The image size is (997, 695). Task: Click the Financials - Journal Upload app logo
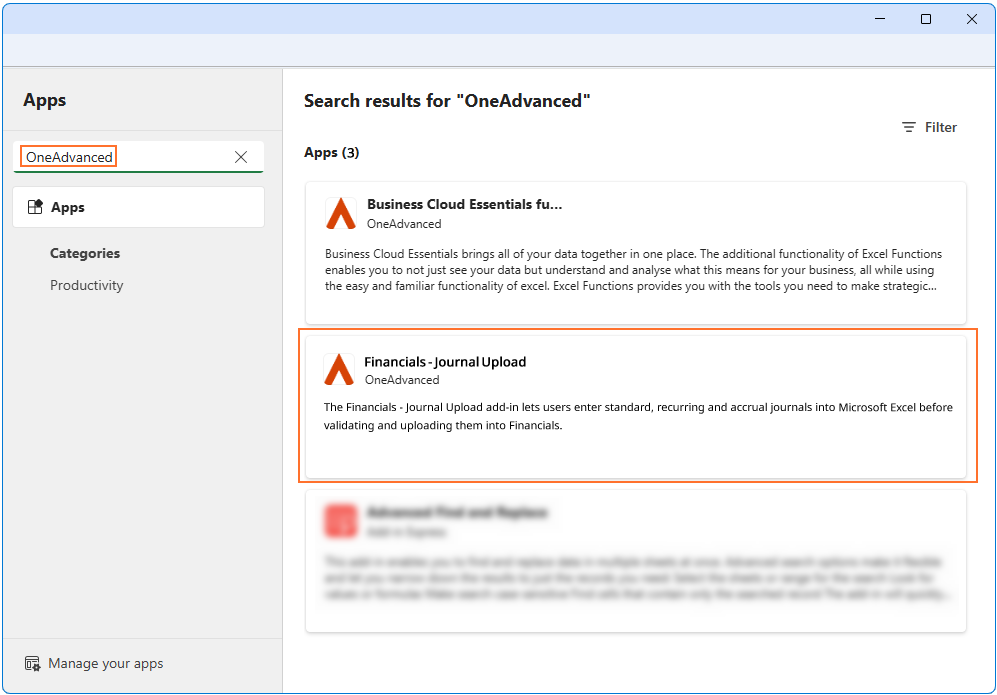click(x=340, y=370)
